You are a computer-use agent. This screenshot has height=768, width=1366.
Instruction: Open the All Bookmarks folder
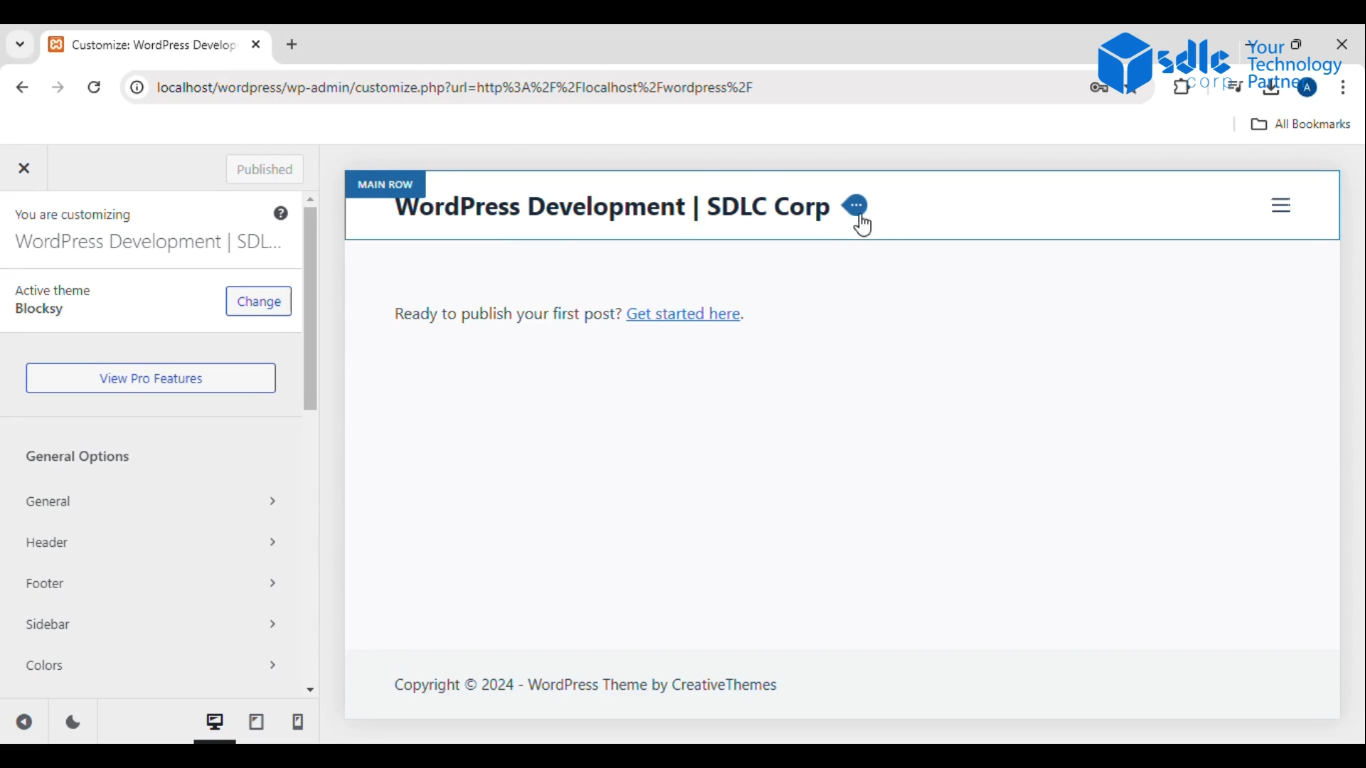tap(1301, 124)
